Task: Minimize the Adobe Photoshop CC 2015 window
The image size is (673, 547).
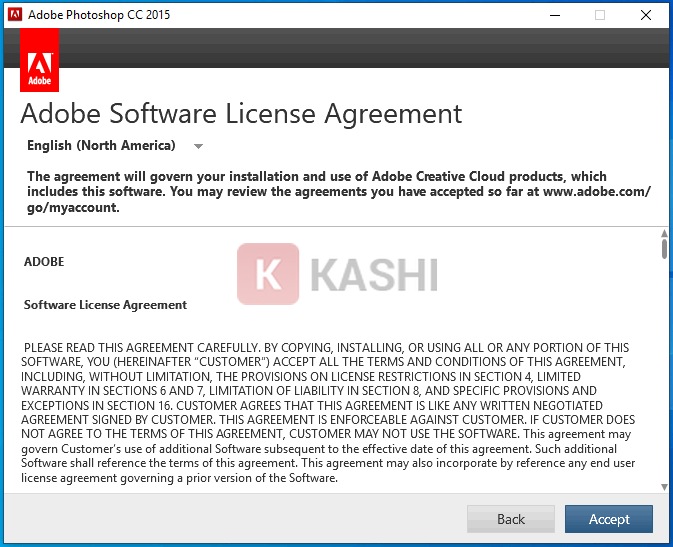Action: point(553,15)
